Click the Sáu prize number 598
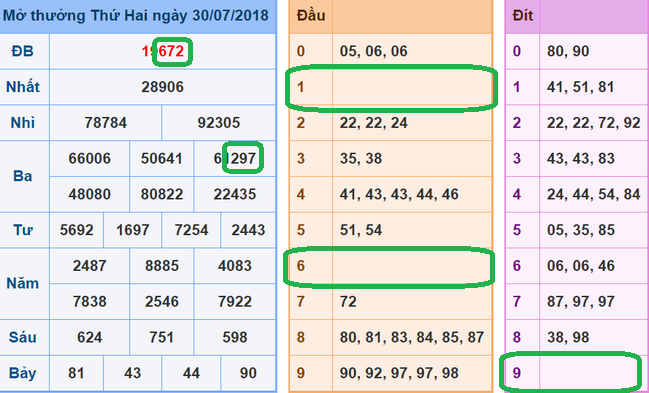This screenshot has width=649, height=393. 235,337
